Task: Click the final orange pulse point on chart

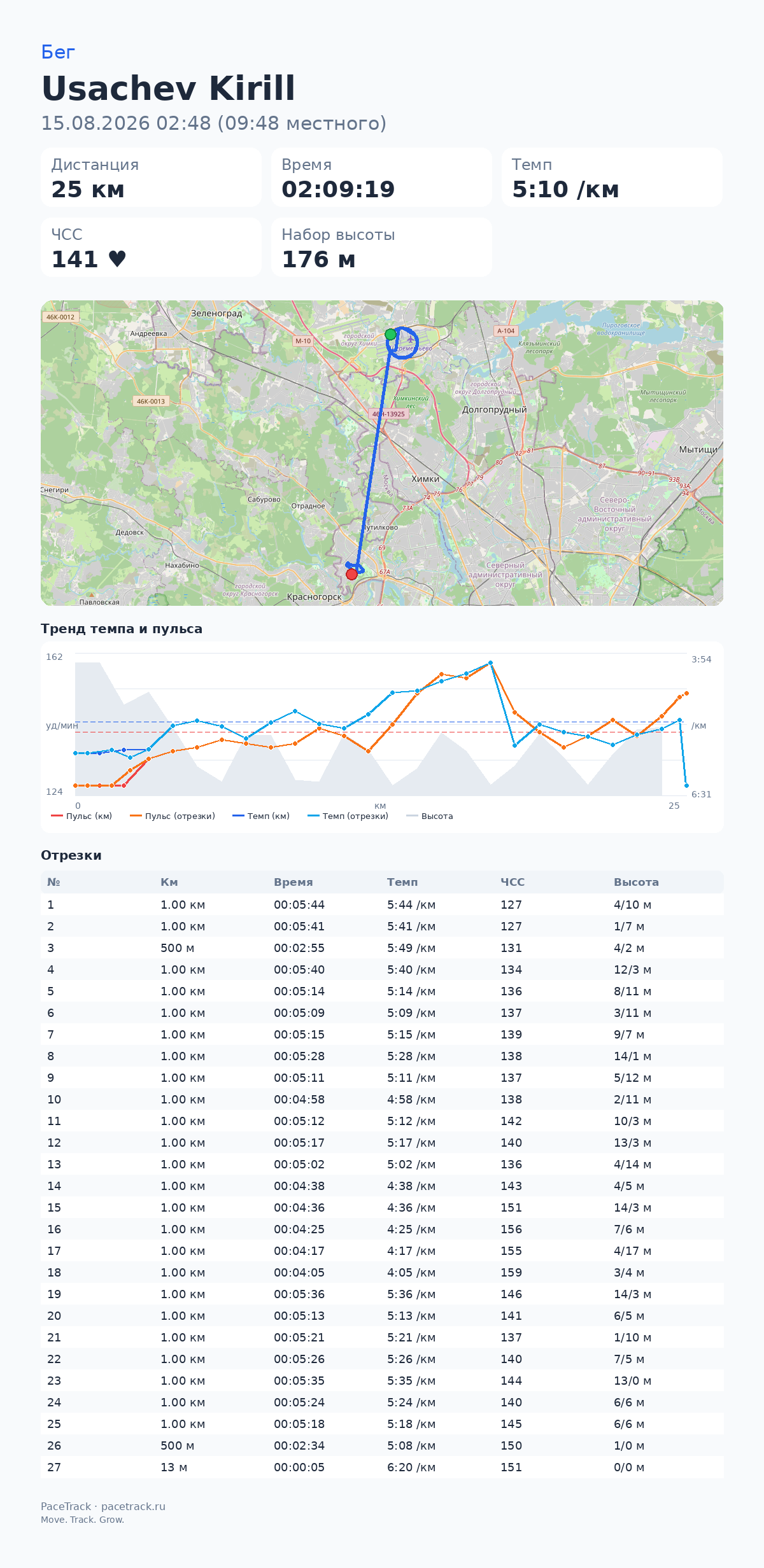Action: (686, 693)
